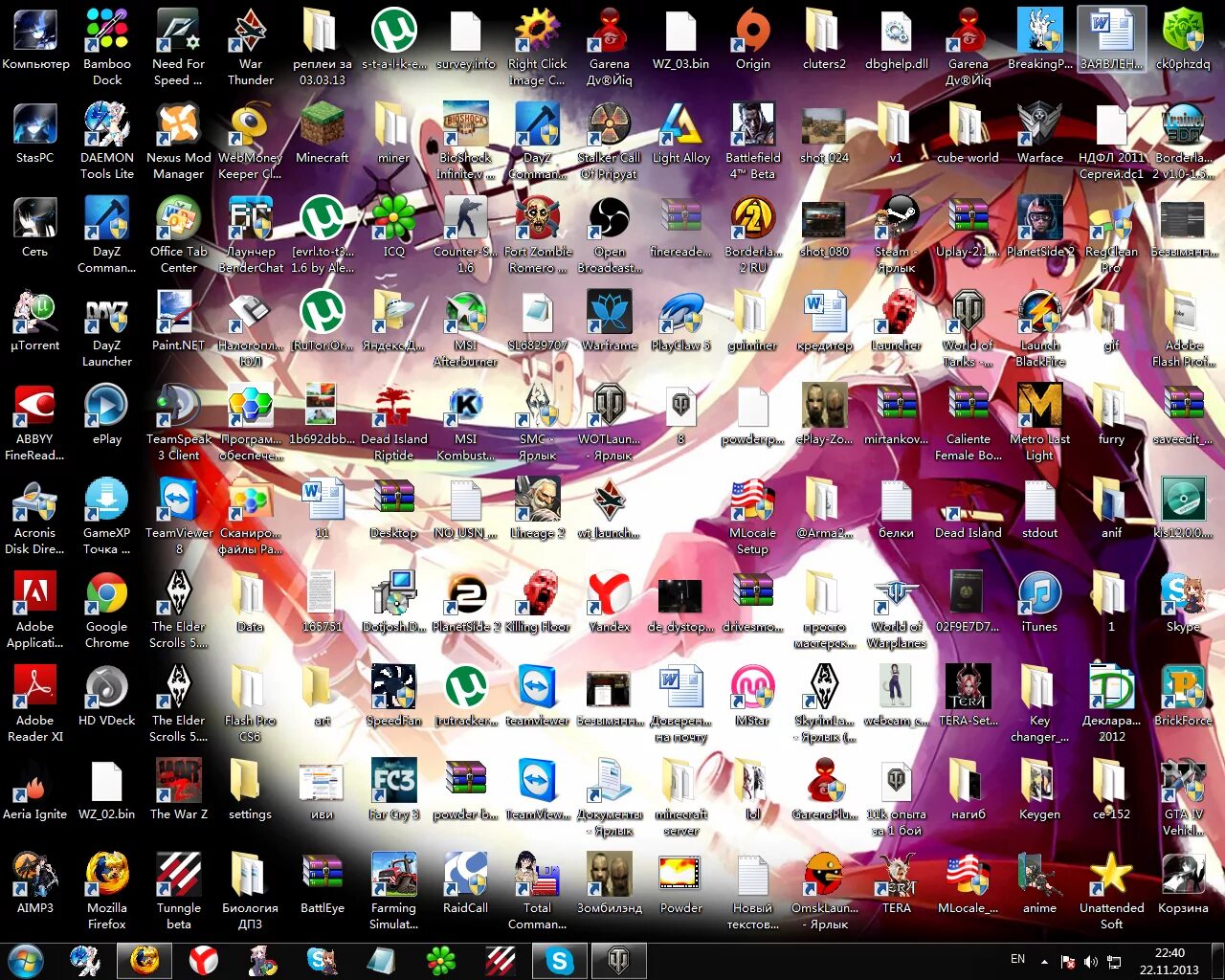Launch the Google Chrome shortcut
The height and width of the screenshot is (980, 1225).
(107, 610)
